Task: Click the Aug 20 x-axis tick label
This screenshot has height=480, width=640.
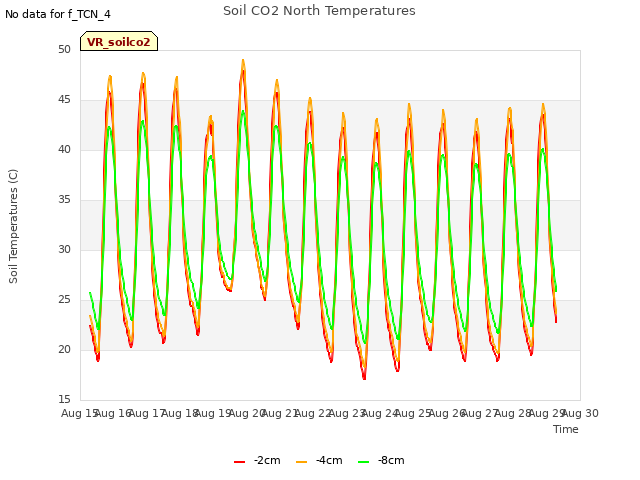Action: click(247, 413)
